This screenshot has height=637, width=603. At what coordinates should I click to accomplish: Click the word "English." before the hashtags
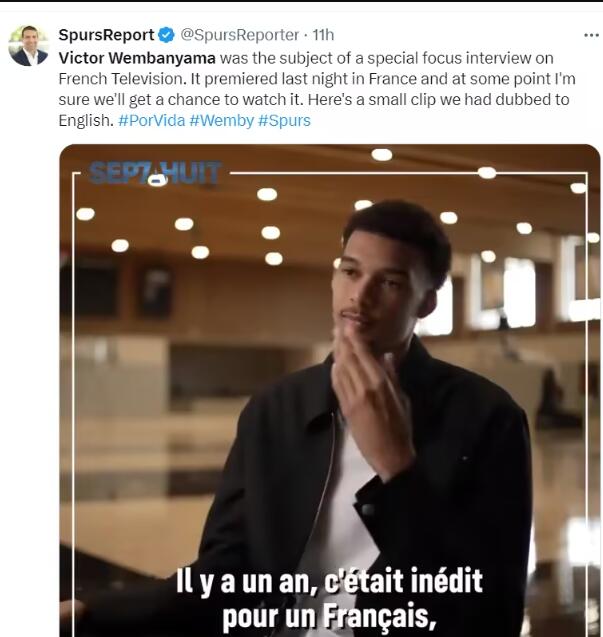86,121
